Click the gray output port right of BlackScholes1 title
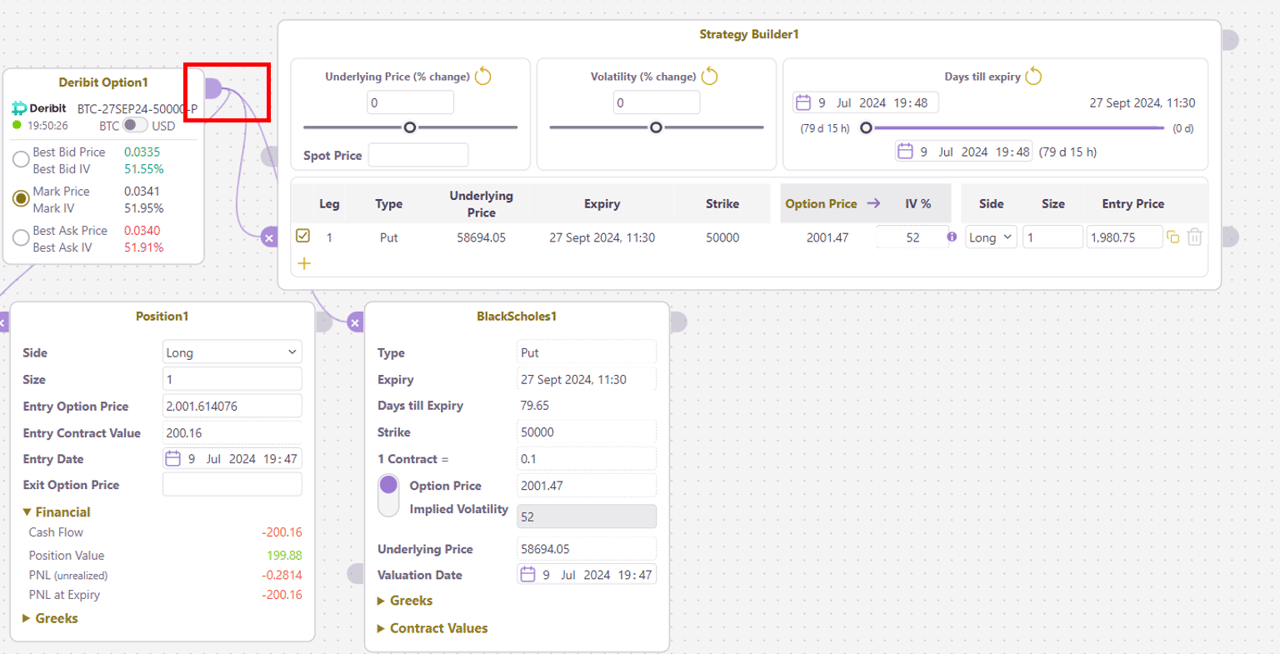This screenshot has height=654, width=1280. click(678, 321)
